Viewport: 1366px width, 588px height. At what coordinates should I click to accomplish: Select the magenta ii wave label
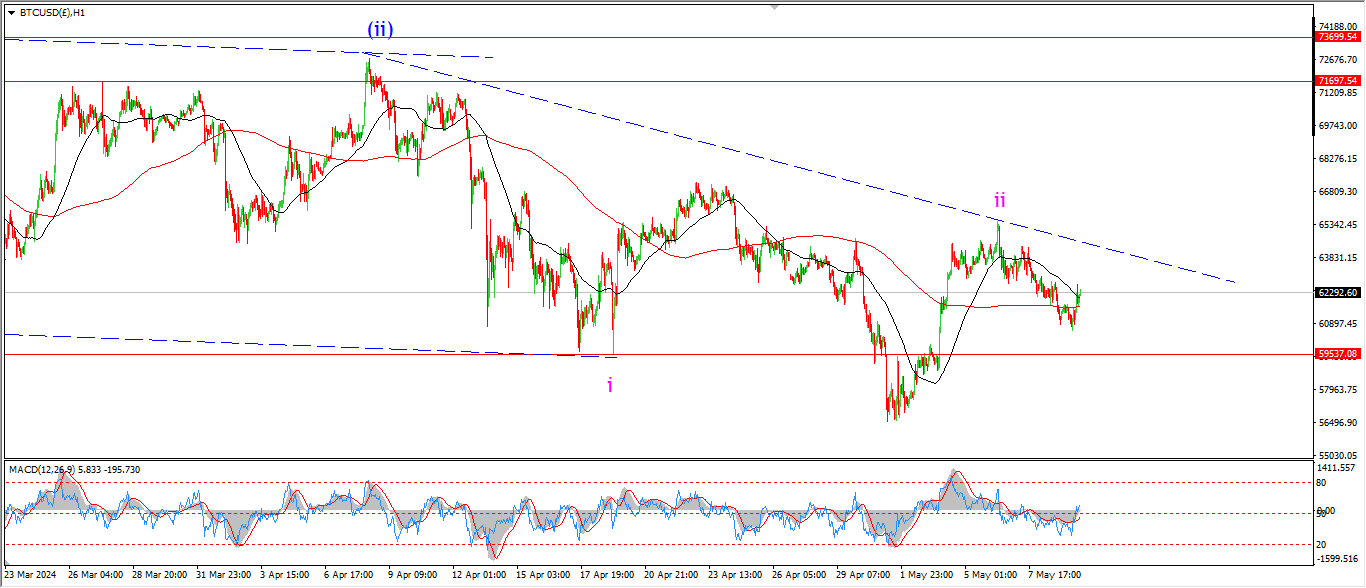[x=999, y=199]
